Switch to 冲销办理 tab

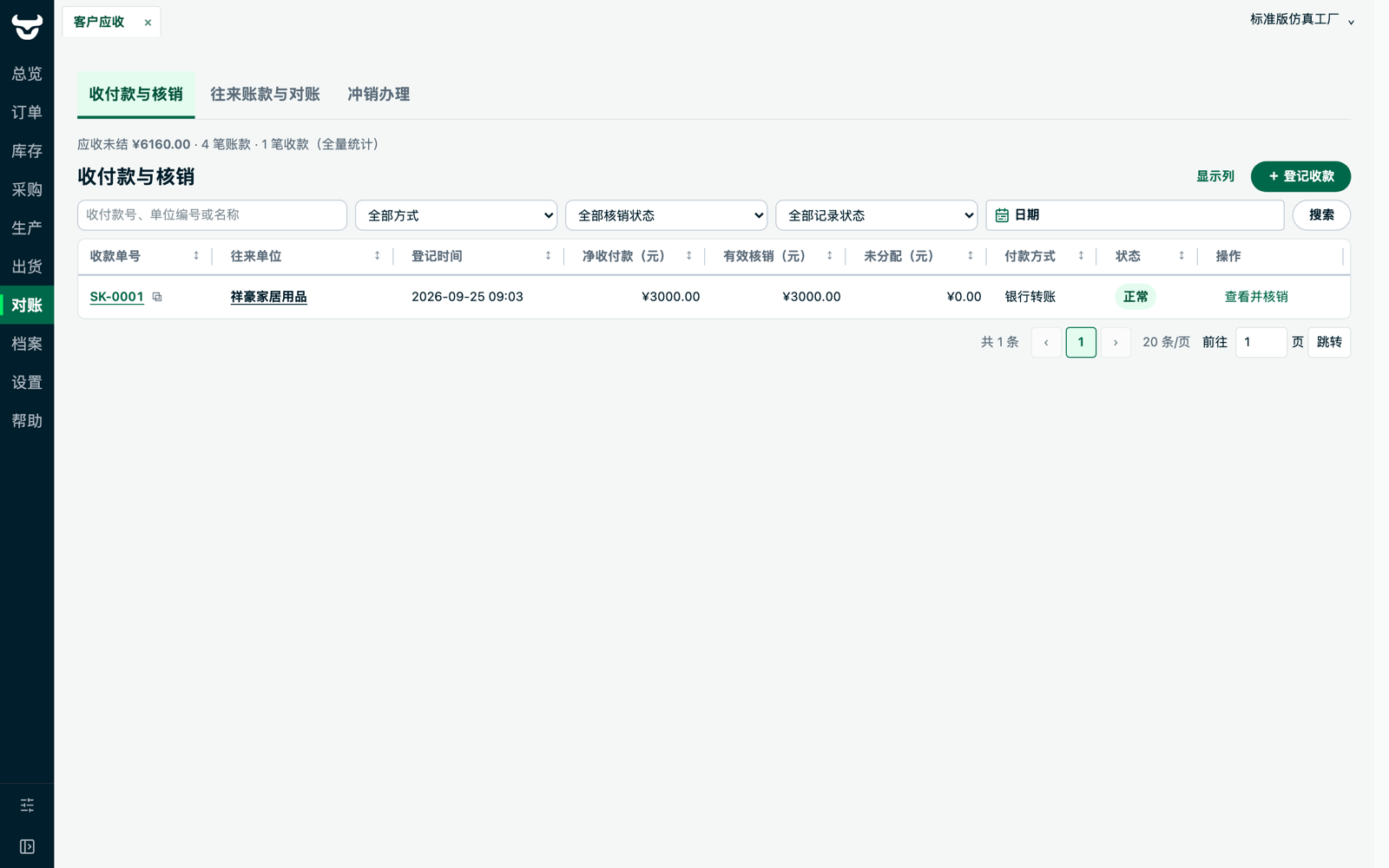[379, 95]
